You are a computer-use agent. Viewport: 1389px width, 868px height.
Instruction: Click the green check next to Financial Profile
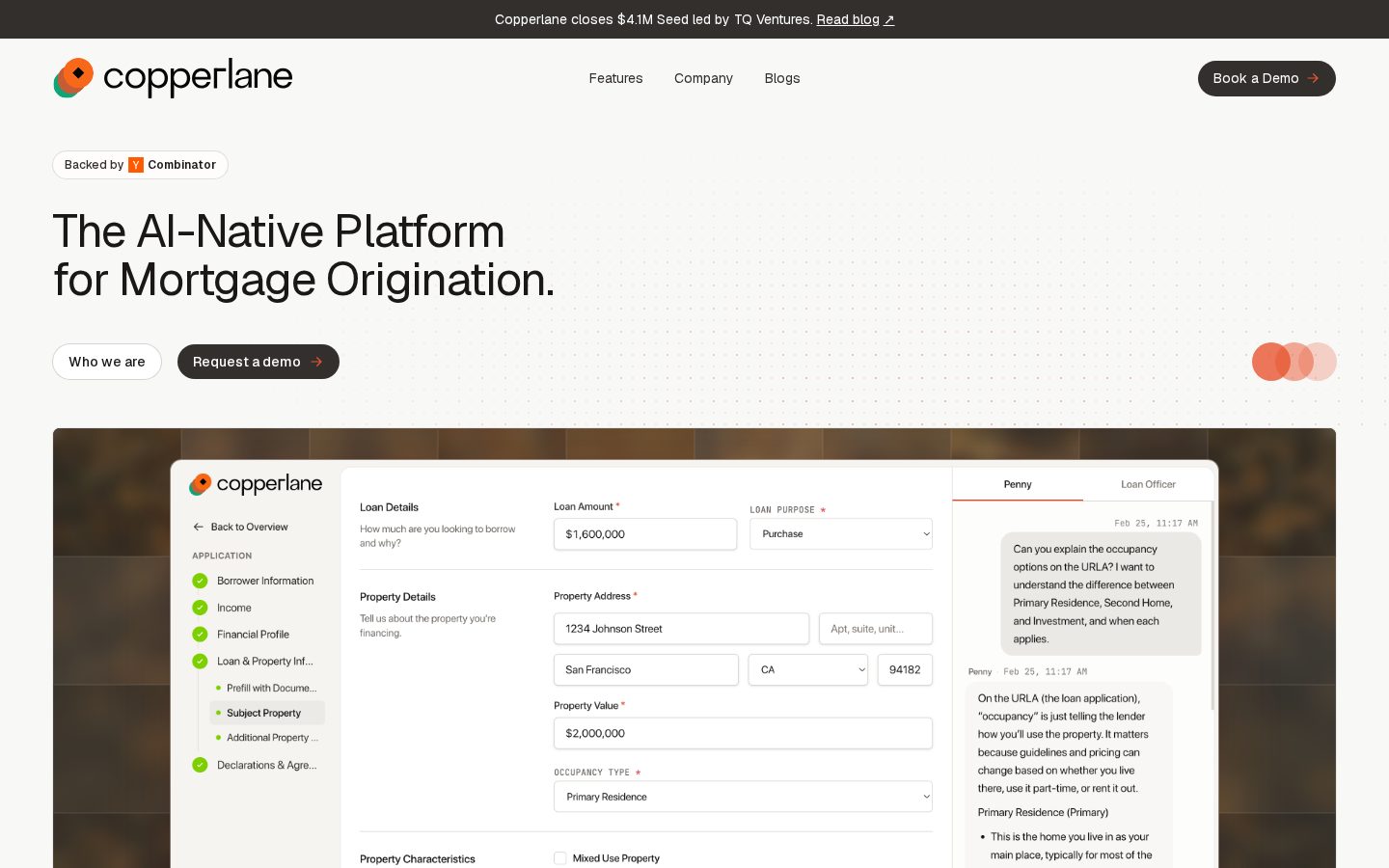pyautogui.click(x=200, y=635)
